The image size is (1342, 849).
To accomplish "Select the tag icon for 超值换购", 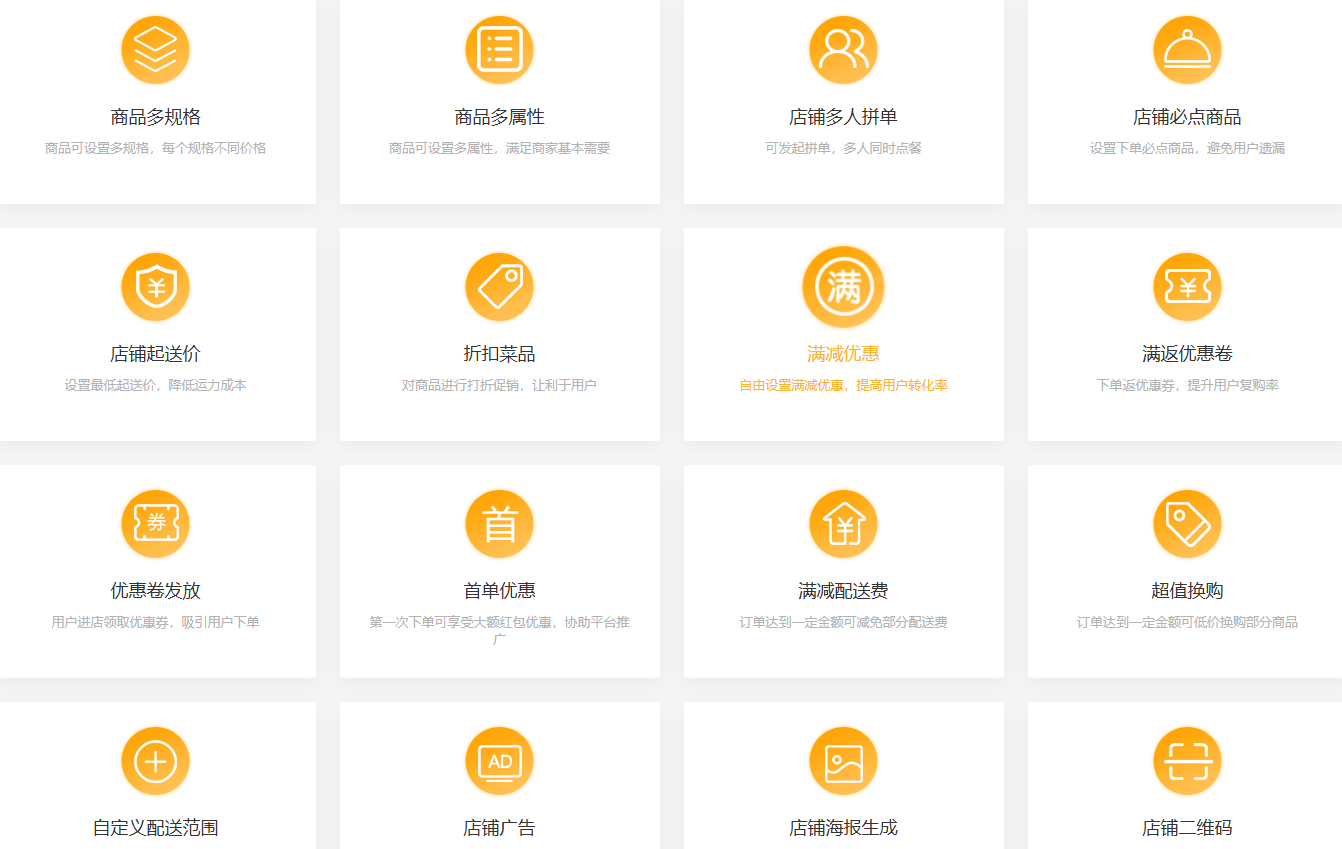I will tap(1187, 524).
